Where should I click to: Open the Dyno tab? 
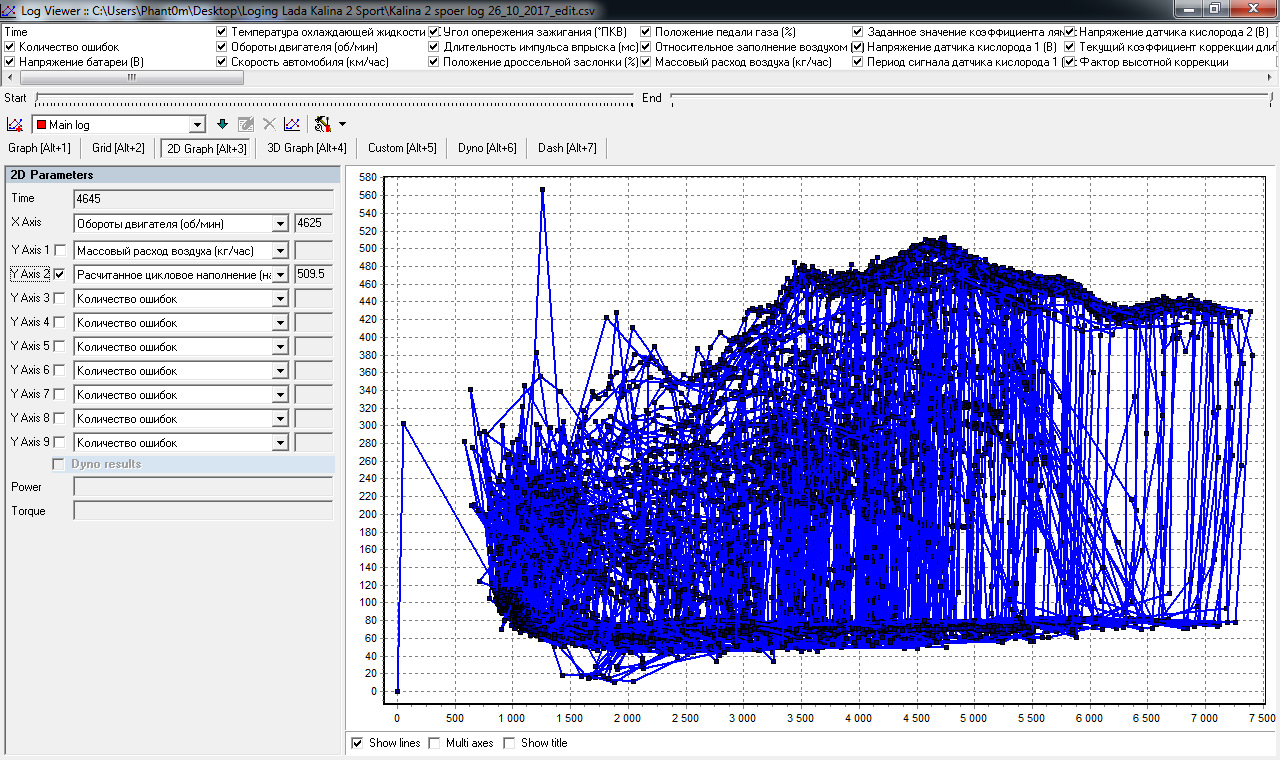click(487, 148)
